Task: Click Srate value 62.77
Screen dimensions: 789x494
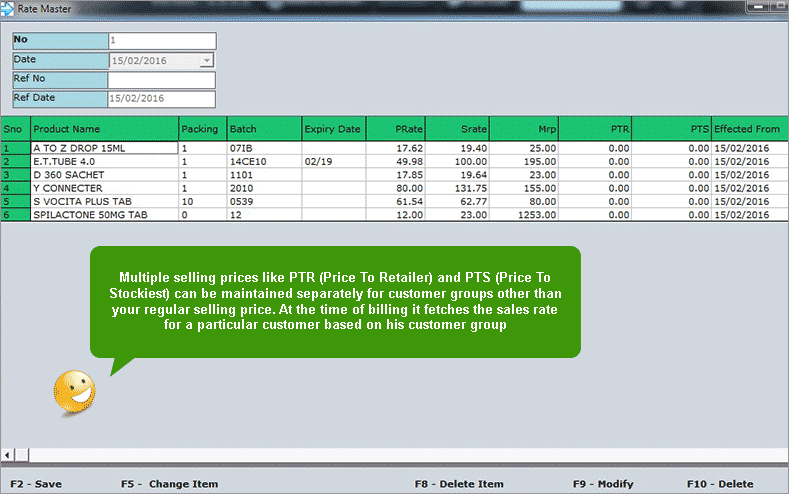Action: pyautogui.click(x=457, y=201)
